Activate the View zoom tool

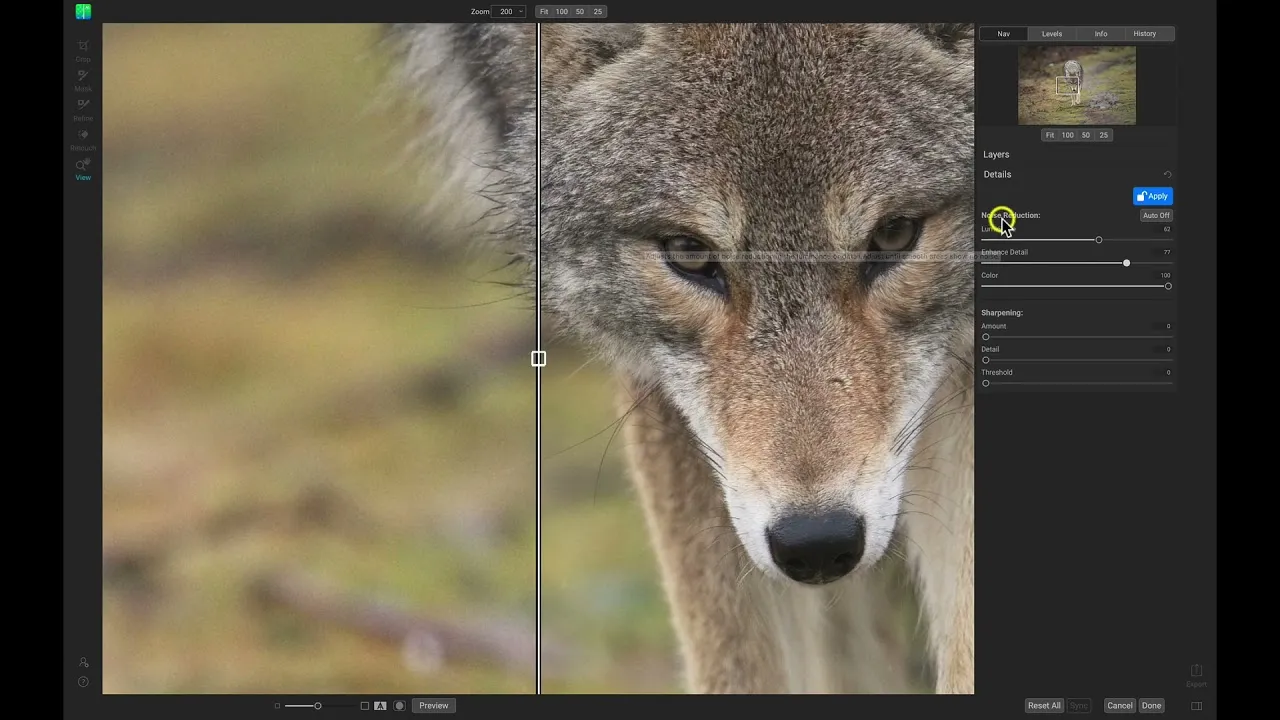click(x=83, y=168)
